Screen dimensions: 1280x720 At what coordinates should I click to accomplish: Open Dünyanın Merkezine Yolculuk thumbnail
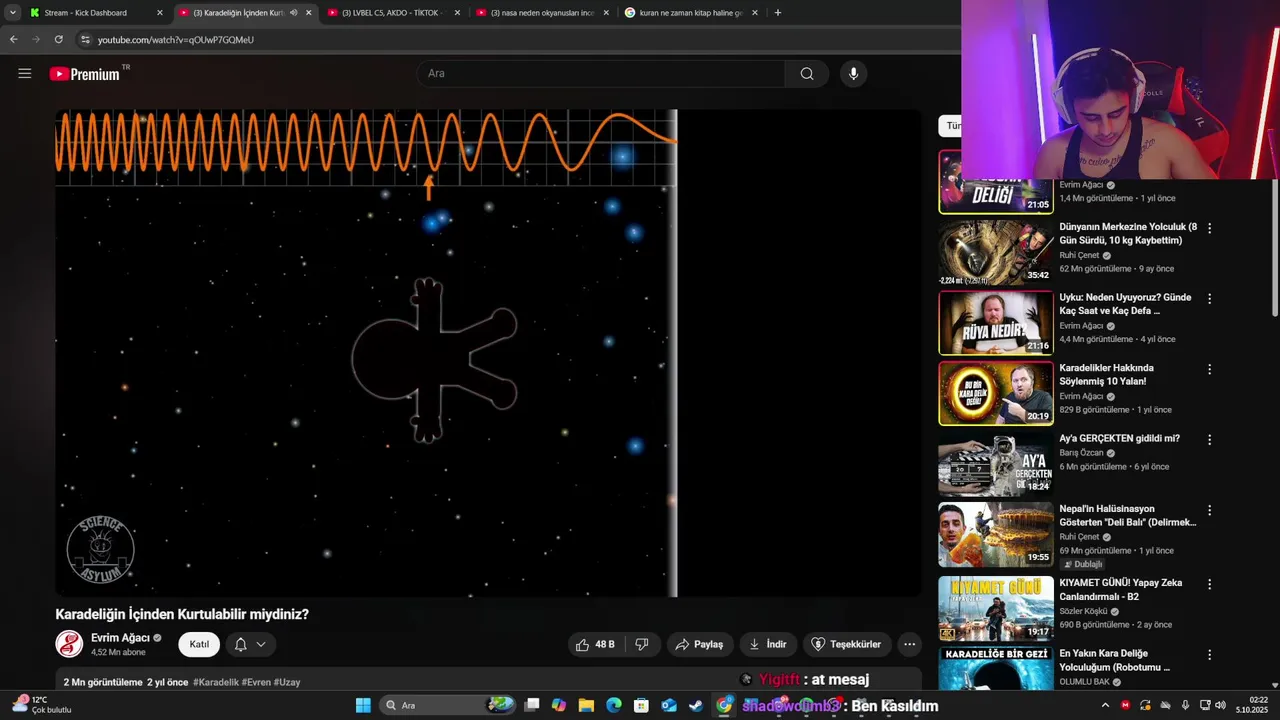pos(995,252)
